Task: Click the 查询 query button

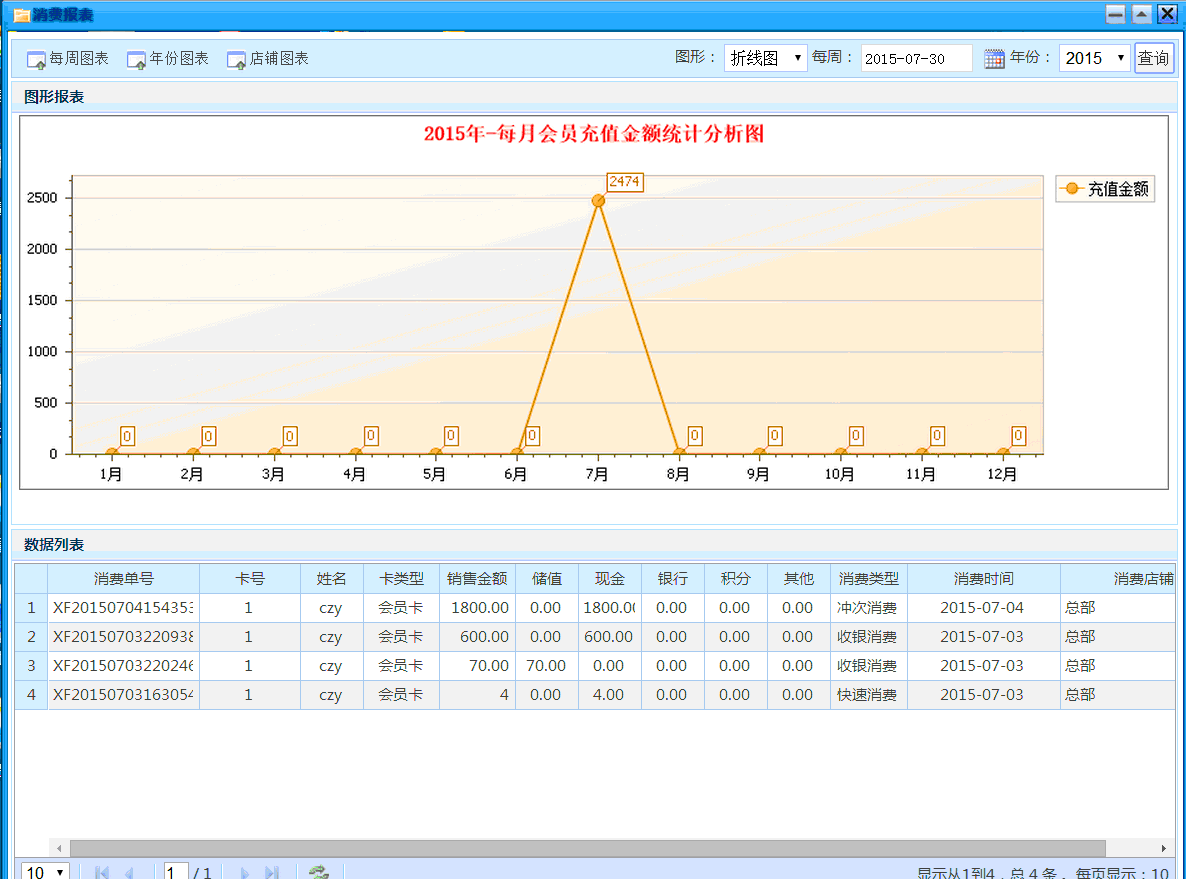Action: coord(1153,58)
